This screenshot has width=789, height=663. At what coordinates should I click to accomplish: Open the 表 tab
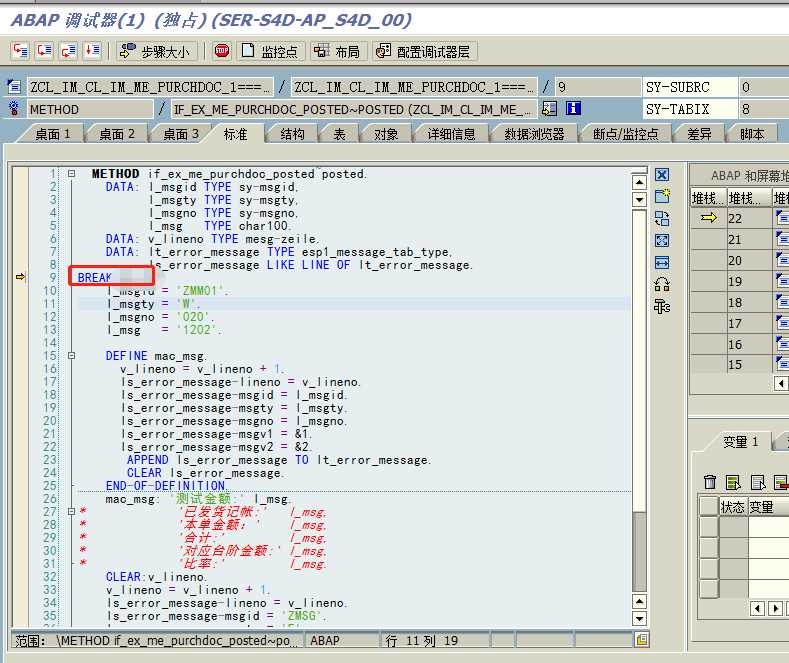pos(340,134)
